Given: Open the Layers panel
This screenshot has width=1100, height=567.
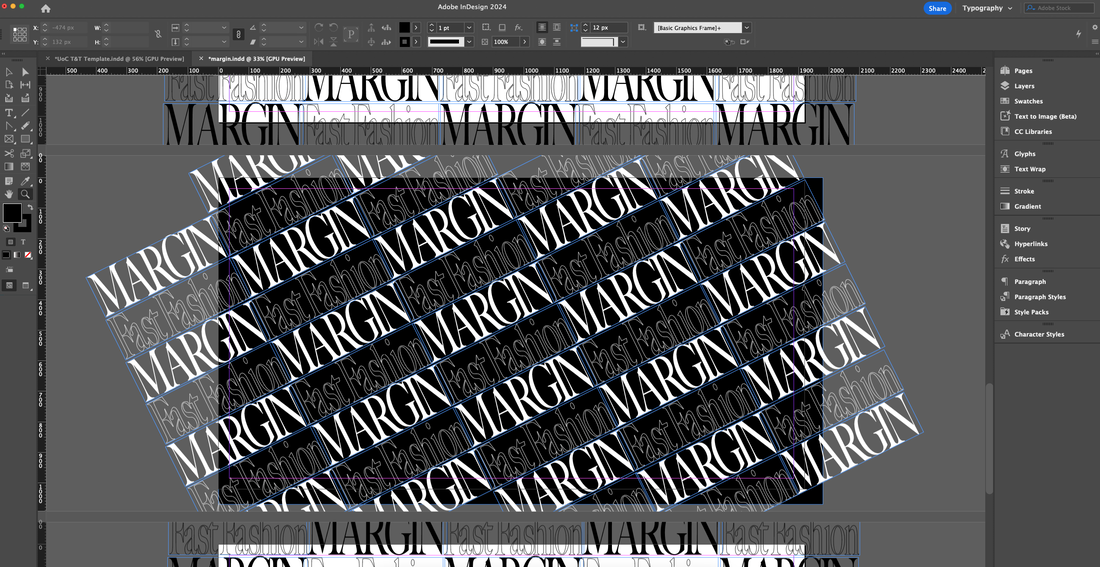Looking at the screenshot, I should click(1024, 86).
